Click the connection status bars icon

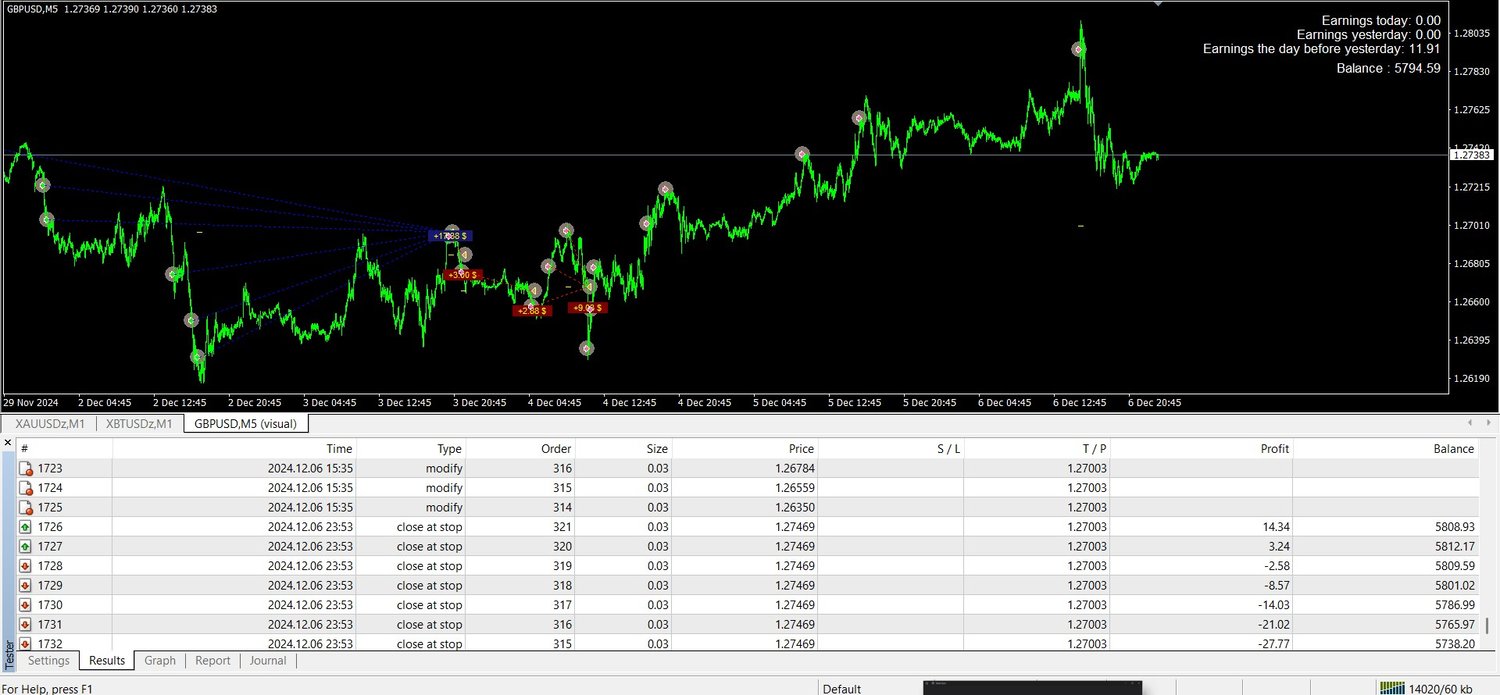(1393, 688)
